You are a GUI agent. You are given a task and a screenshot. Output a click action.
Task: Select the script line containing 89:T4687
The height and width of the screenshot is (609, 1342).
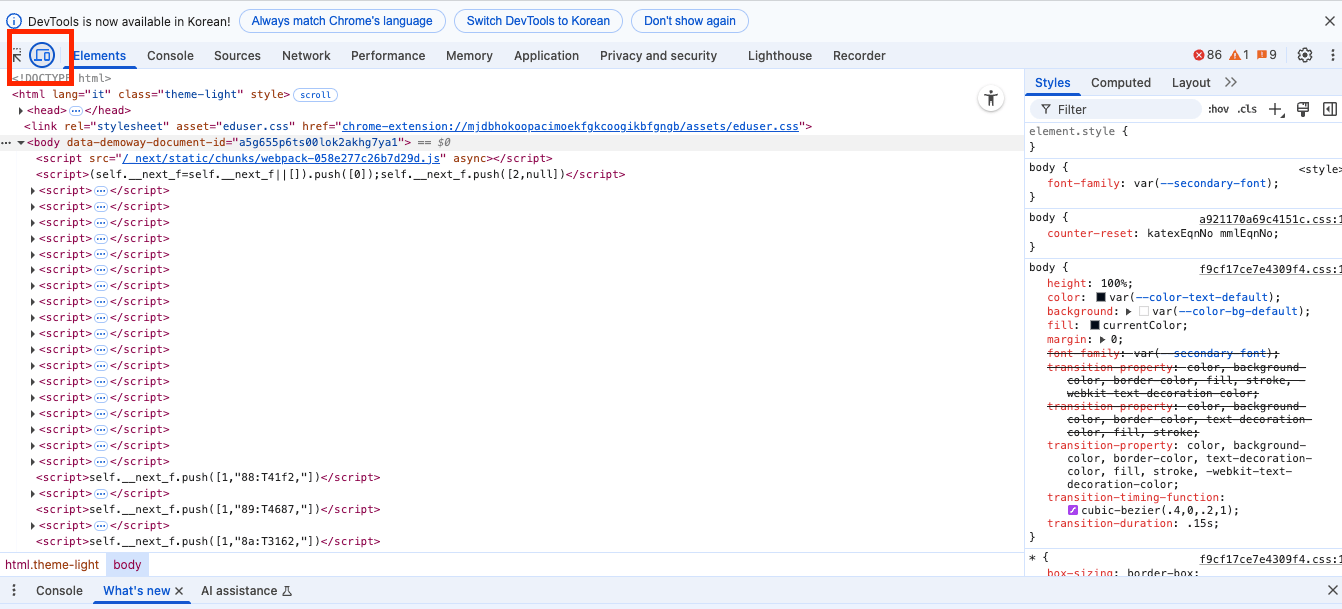(208, 510)
